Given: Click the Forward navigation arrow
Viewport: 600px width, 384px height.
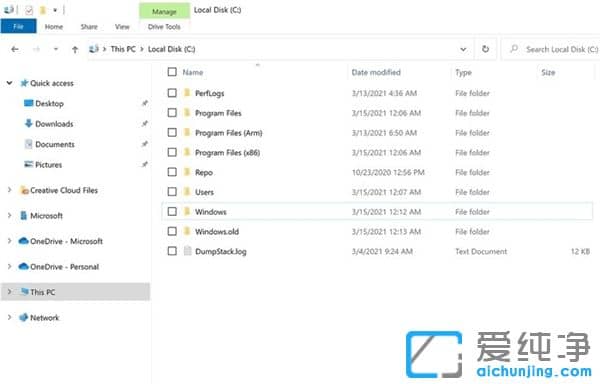Looking at the screenshot, I should [x=37, y=49].
